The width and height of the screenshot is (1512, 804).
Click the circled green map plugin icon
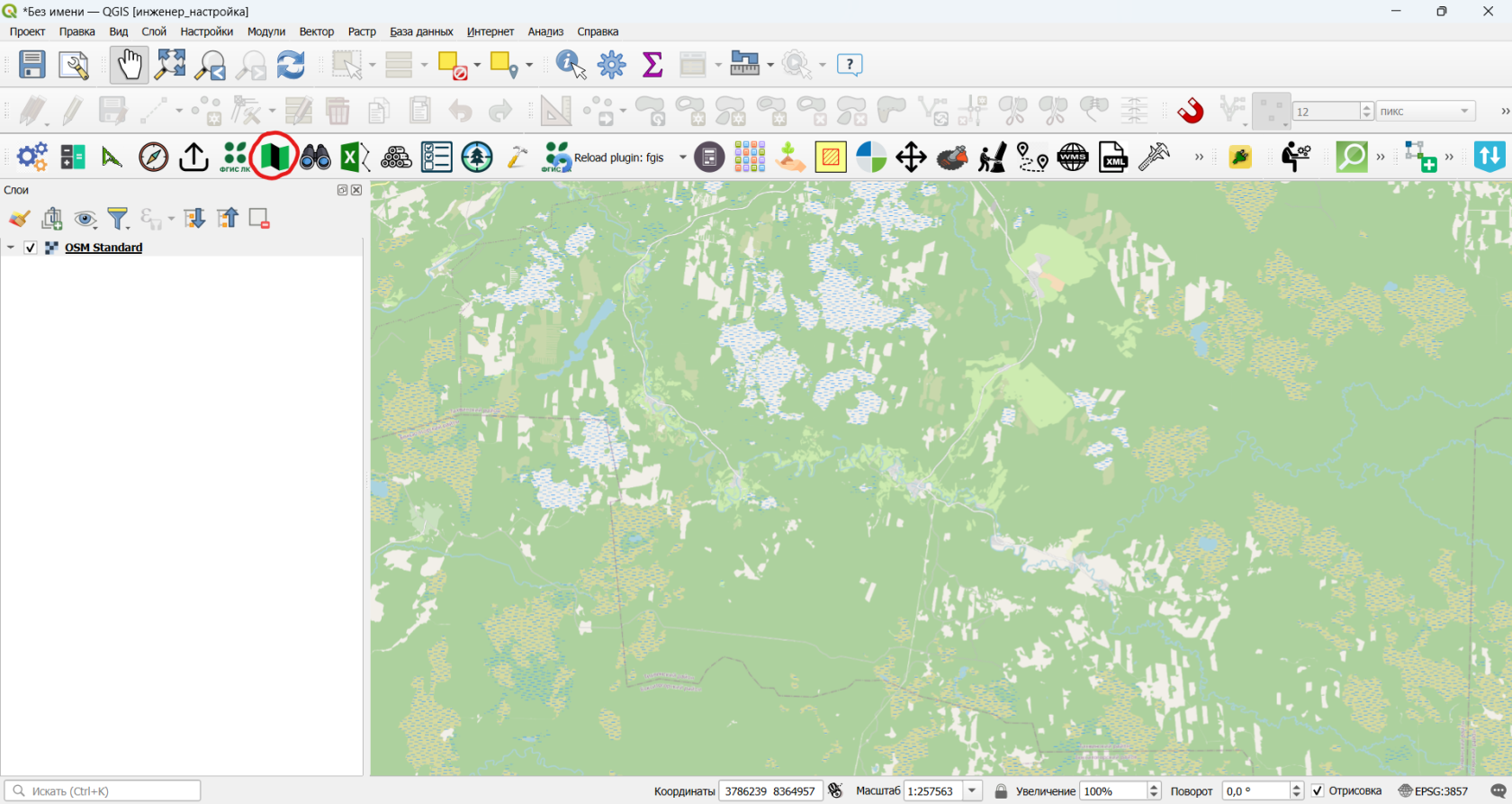click(274, 157)
